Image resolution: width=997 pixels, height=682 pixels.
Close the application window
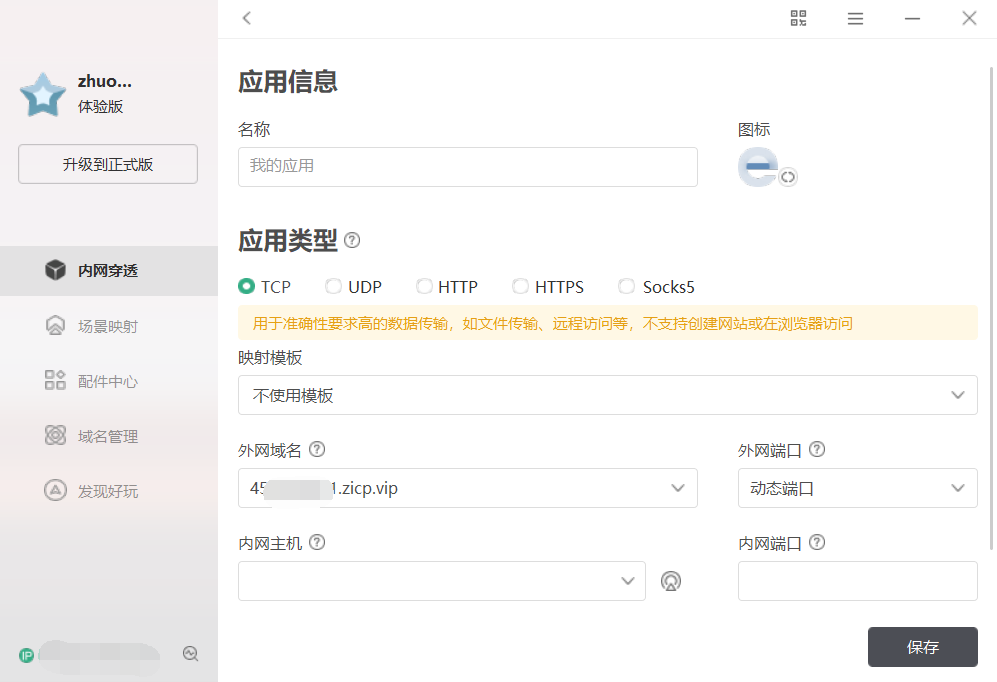click(969, 18)
